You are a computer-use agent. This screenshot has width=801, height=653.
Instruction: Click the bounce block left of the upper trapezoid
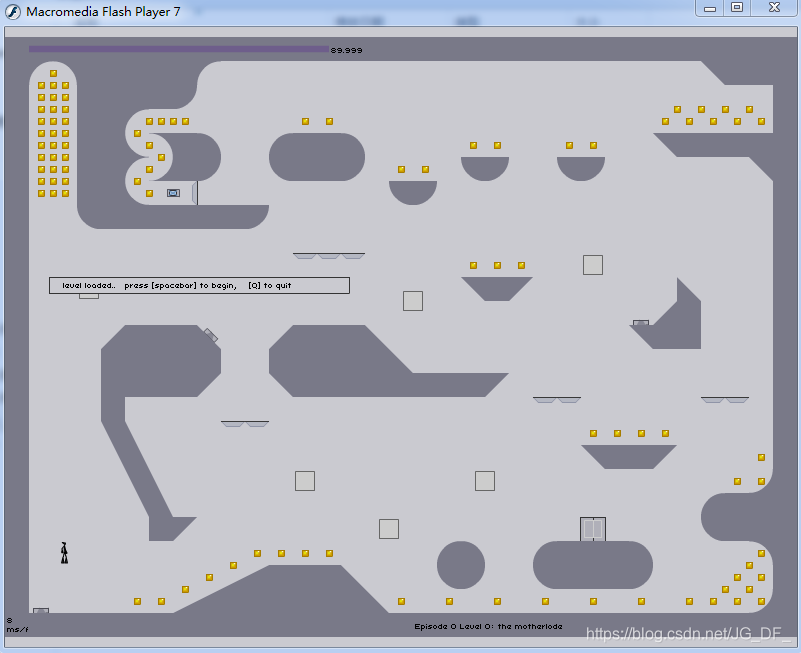pyautogui.click(x=413, y=301)
